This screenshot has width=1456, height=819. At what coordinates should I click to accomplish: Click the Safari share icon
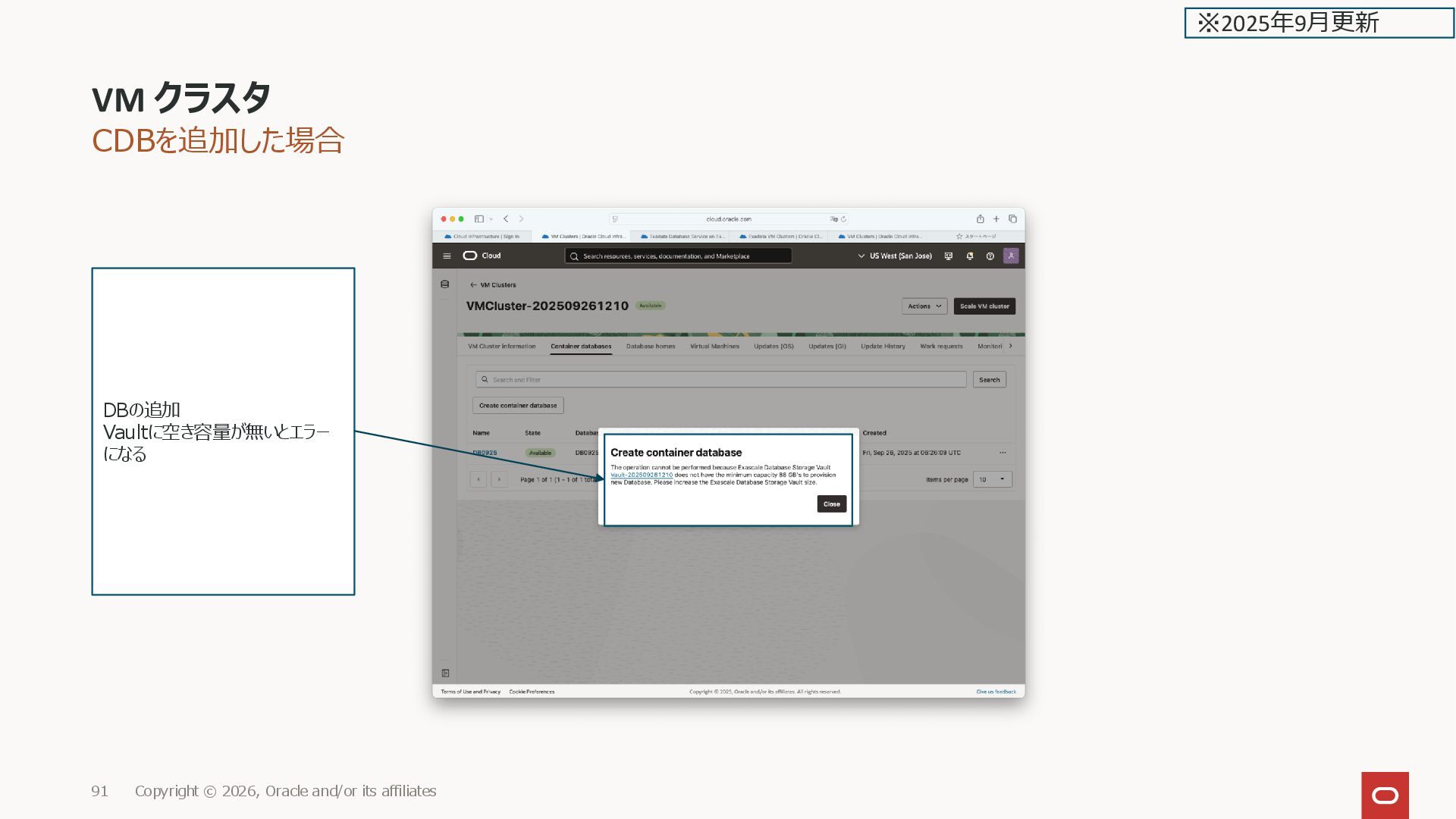coord(980,219)
